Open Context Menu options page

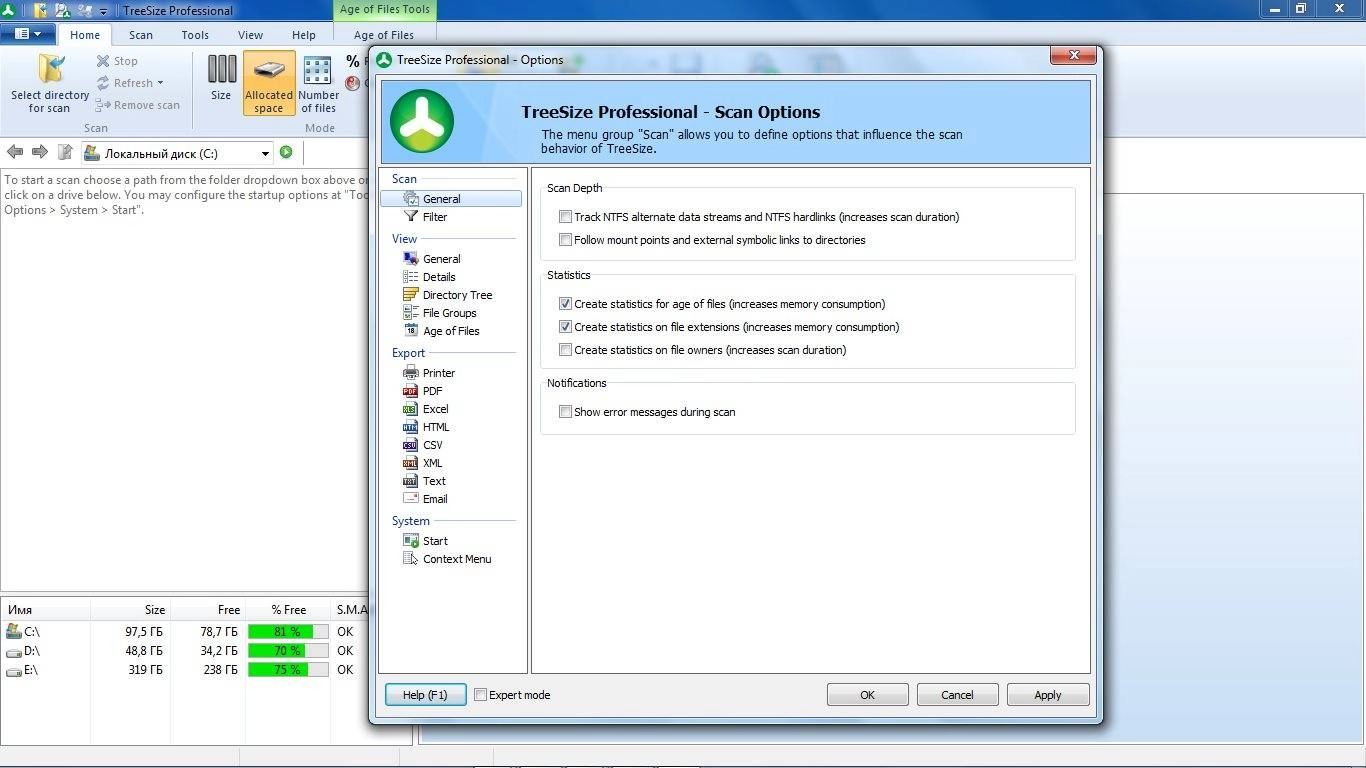point(456,559)
